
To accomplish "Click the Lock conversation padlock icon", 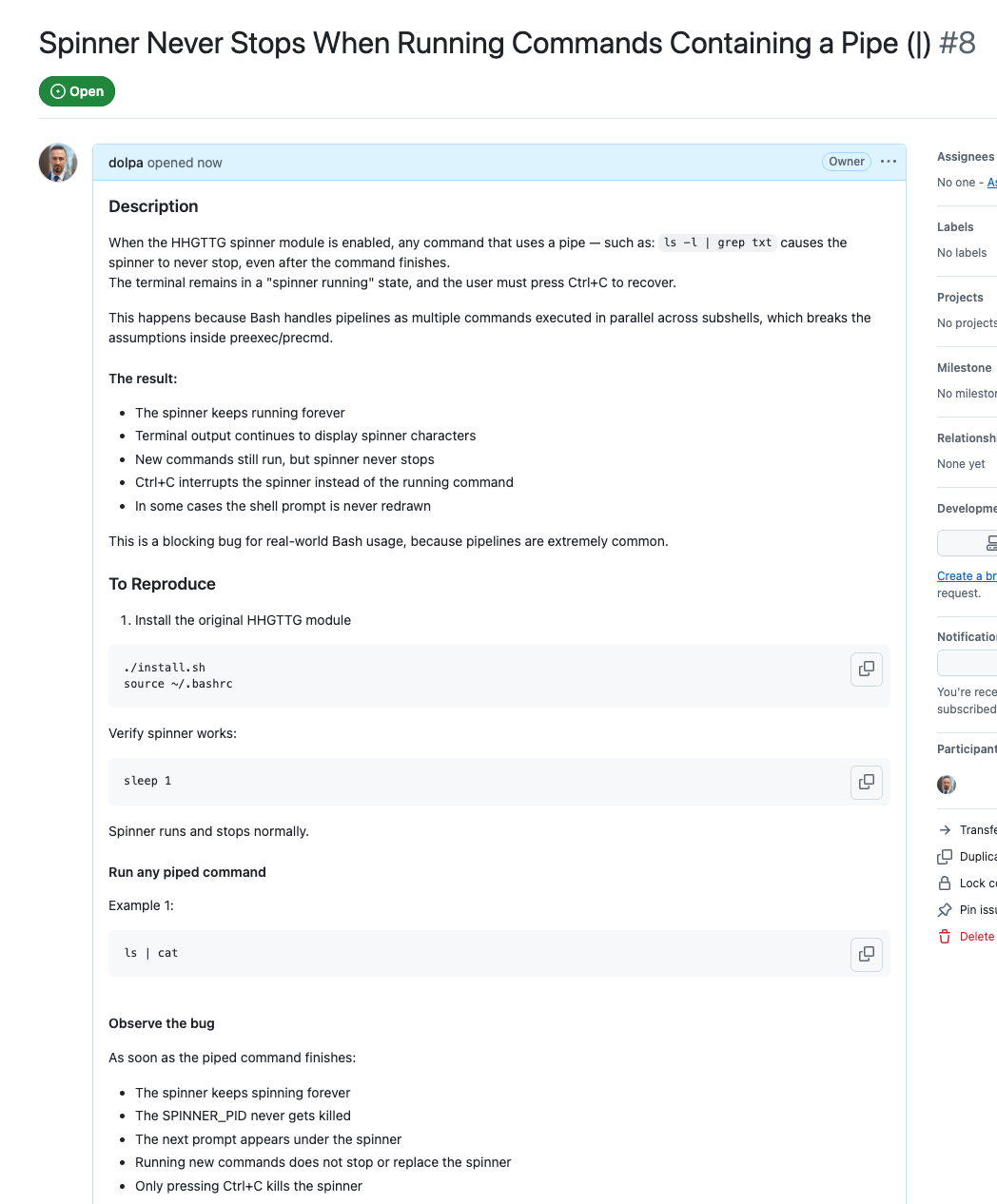I will (x=945, y=884).
